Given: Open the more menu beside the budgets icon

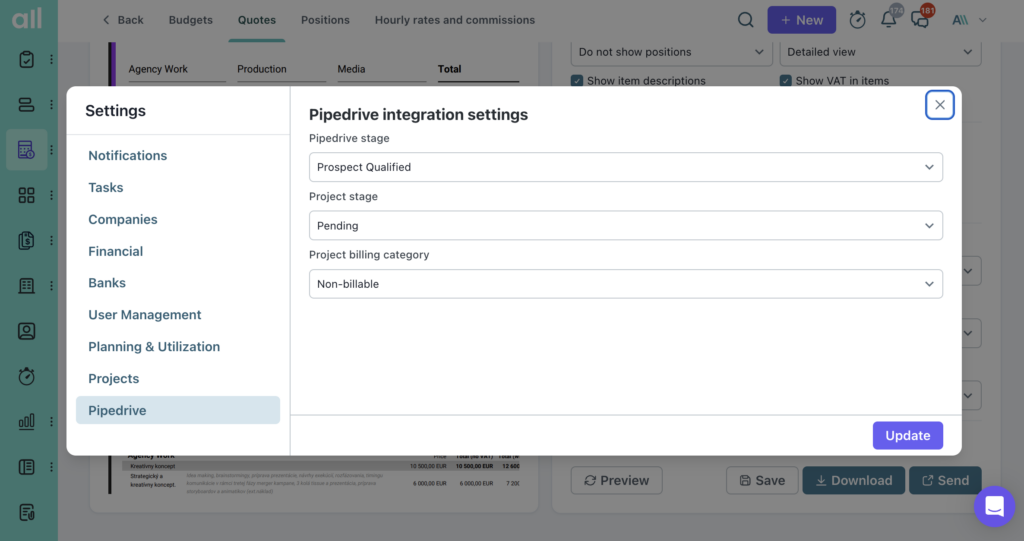Looking at the screenshot, I should click(51, 150).
